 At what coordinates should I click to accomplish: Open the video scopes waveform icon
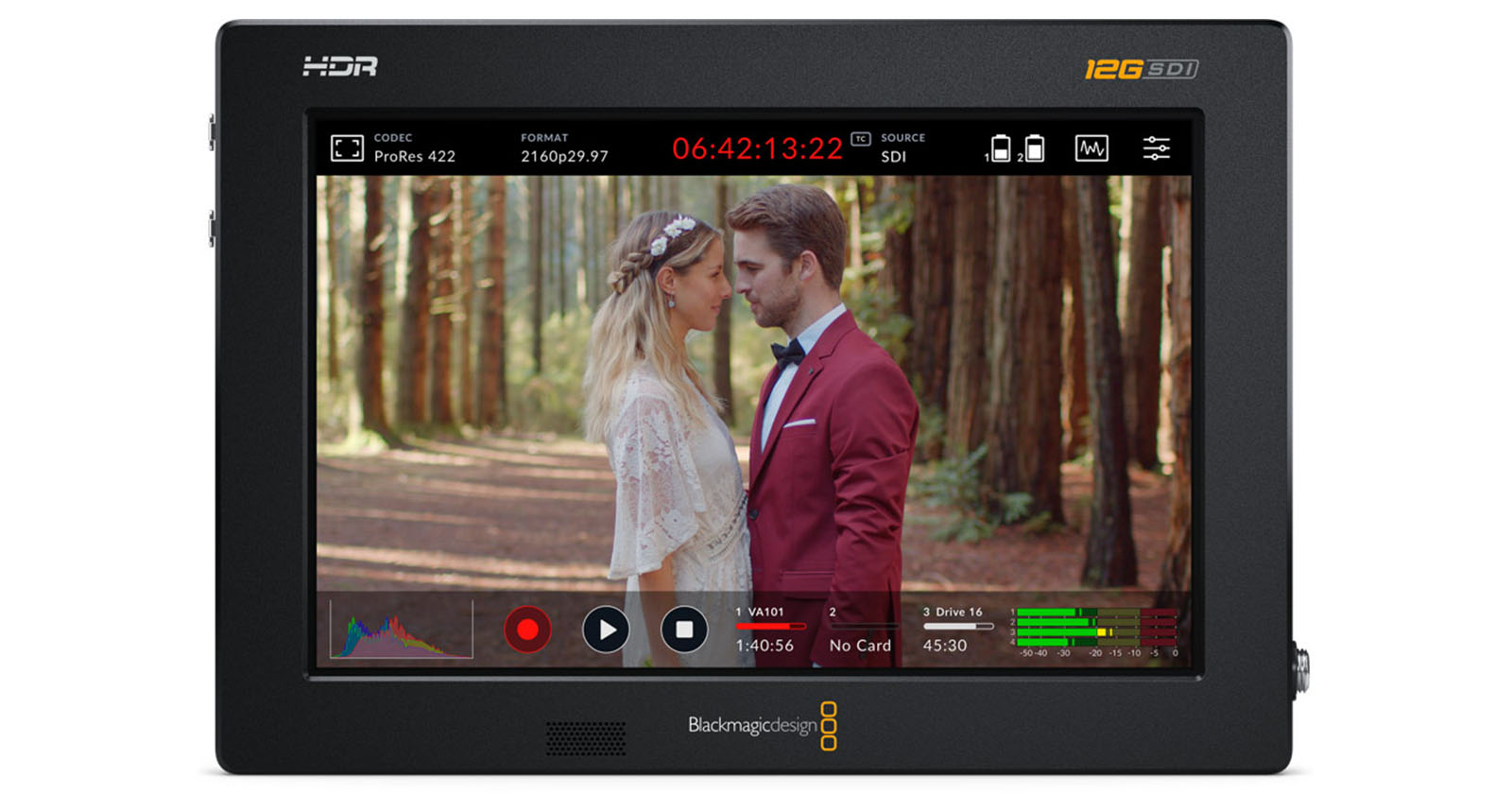click(1091, 148)
